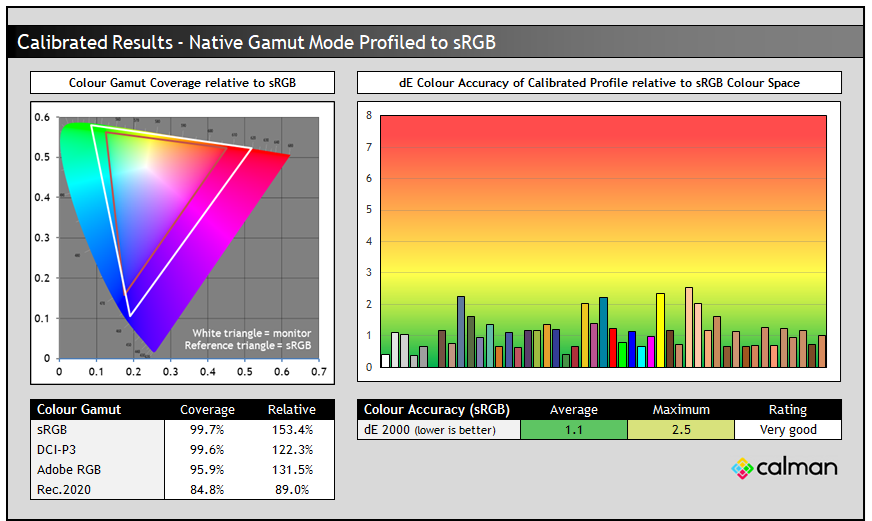Image resolution: width=872 pixels, height=521 pixels.
Task: Click the dE Colour Accuracy chart title
Action: pyautogui.click(x=599, y=82)
